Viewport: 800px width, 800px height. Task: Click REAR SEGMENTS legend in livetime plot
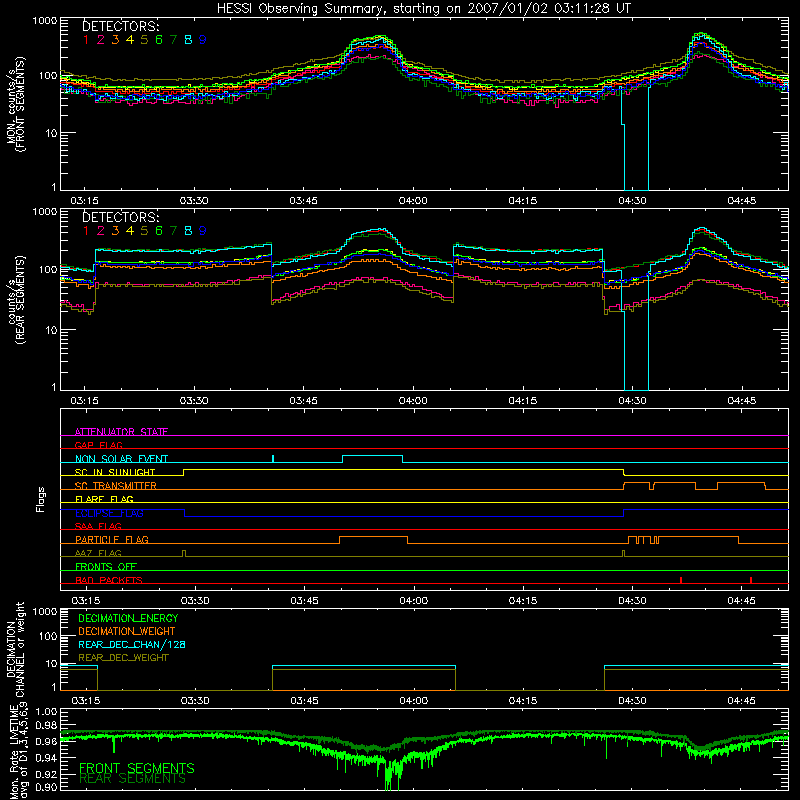pos(133,779)
